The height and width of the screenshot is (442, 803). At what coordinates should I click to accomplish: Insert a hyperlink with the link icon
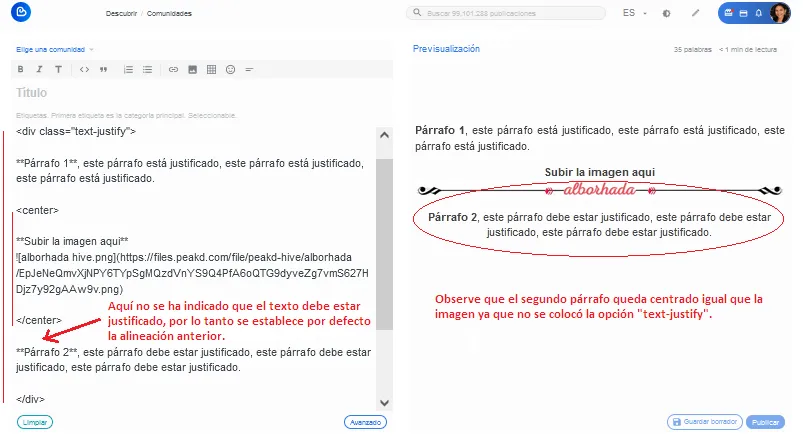point(174,70)
